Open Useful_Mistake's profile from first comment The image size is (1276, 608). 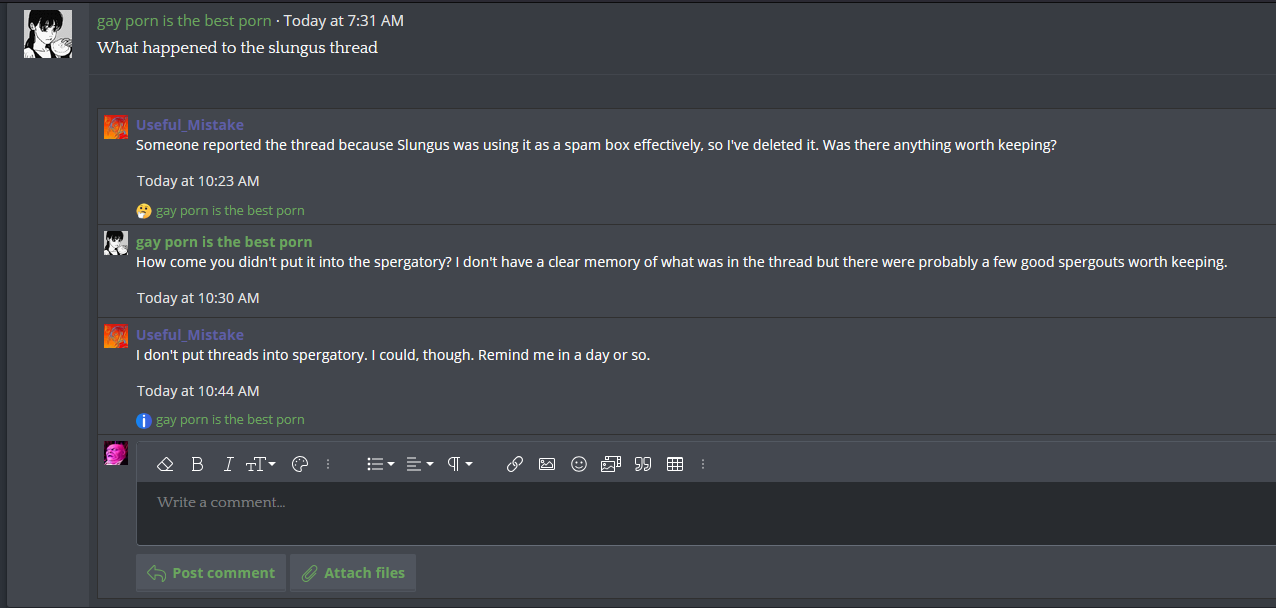tap(190, 125)
